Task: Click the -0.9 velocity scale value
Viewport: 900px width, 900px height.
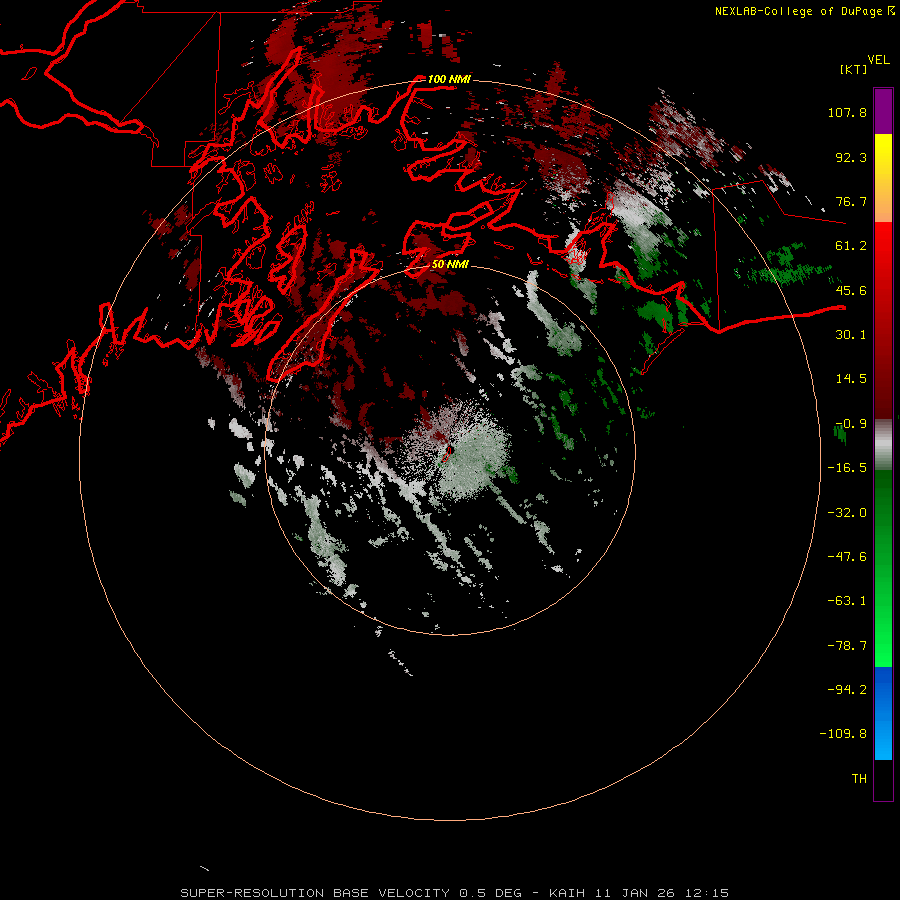Action: [851, 424]
